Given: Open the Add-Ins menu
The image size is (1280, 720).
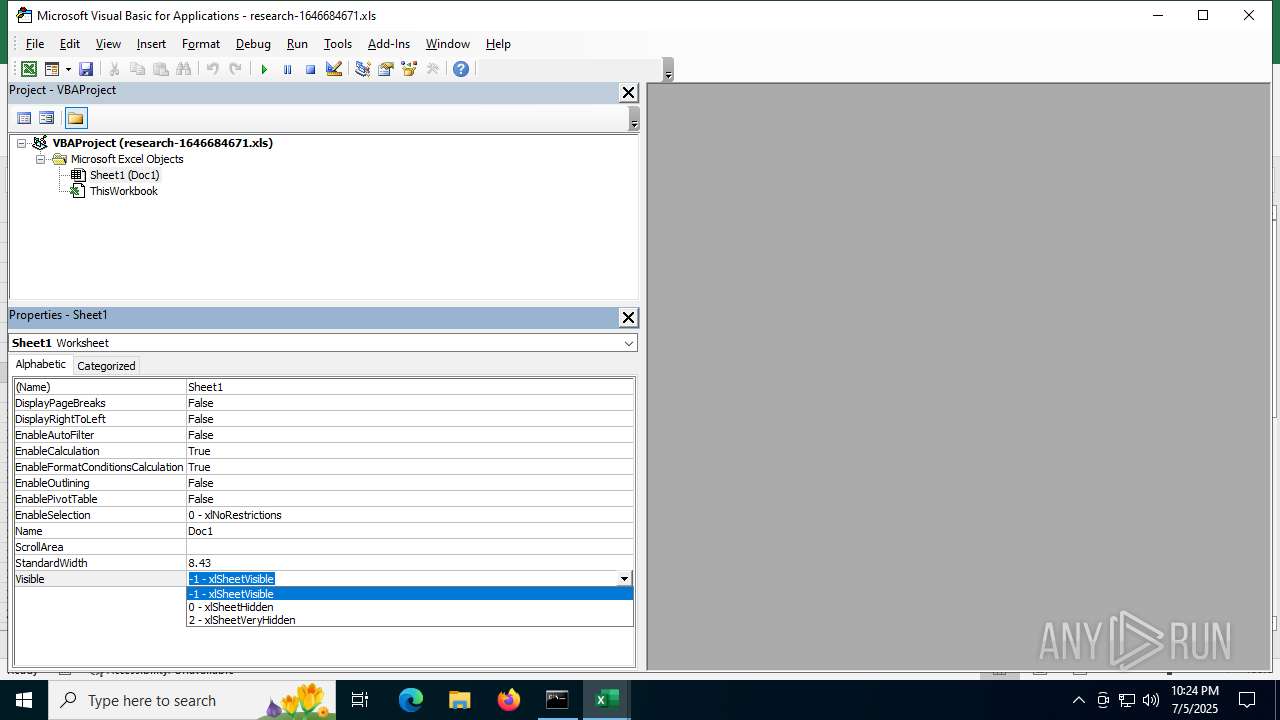Looking at the screenshot, I should tap(389, 44).
